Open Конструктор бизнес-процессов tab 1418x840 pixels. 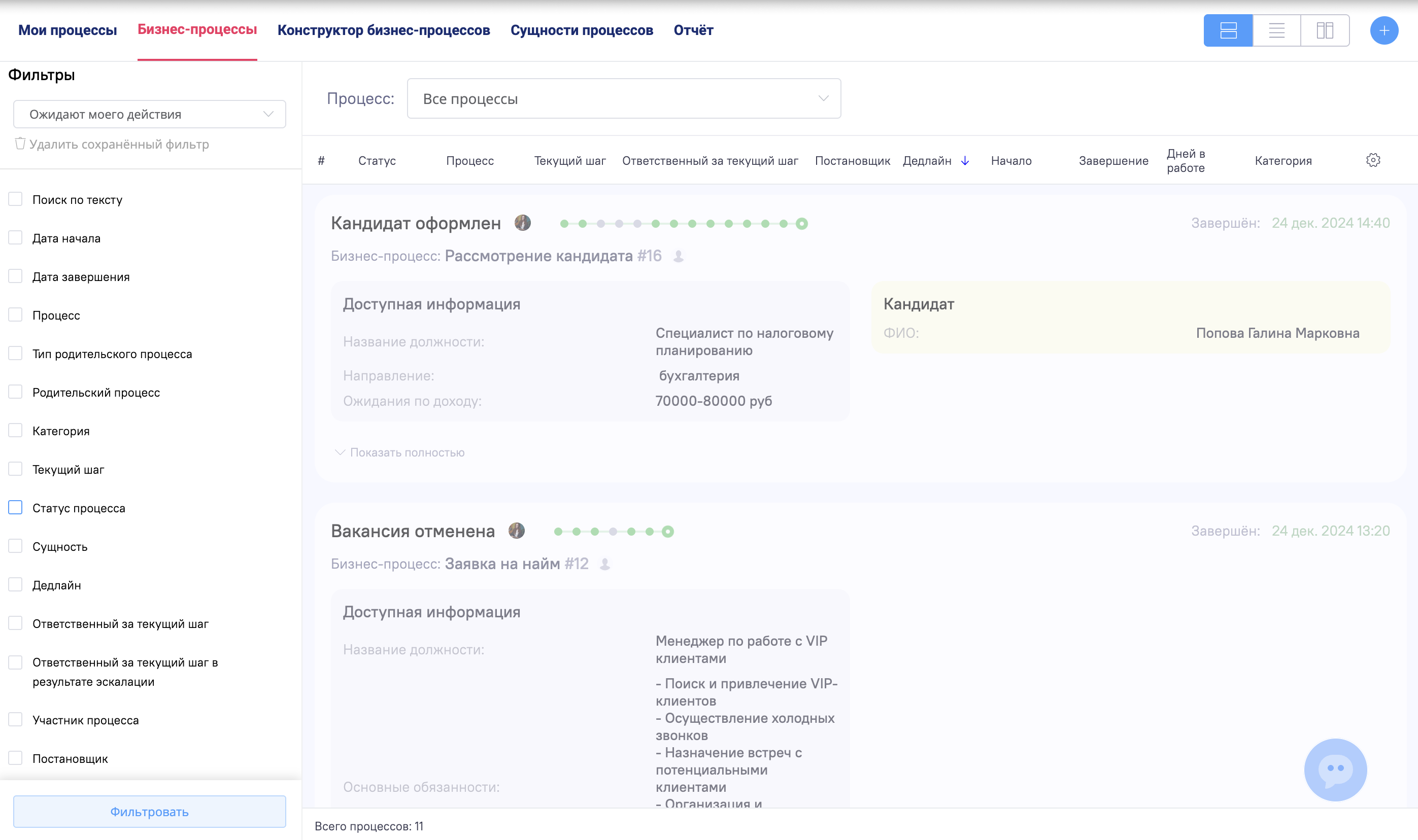[x=383, y=30]
